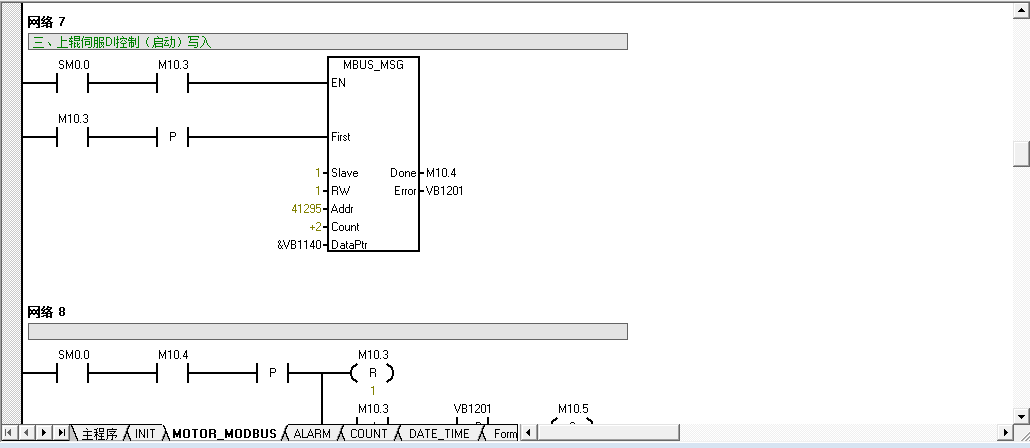Click the horizontal scrollbar left arrow
The height and width of the screenshot is (448, 1030).
coord(528,433)
